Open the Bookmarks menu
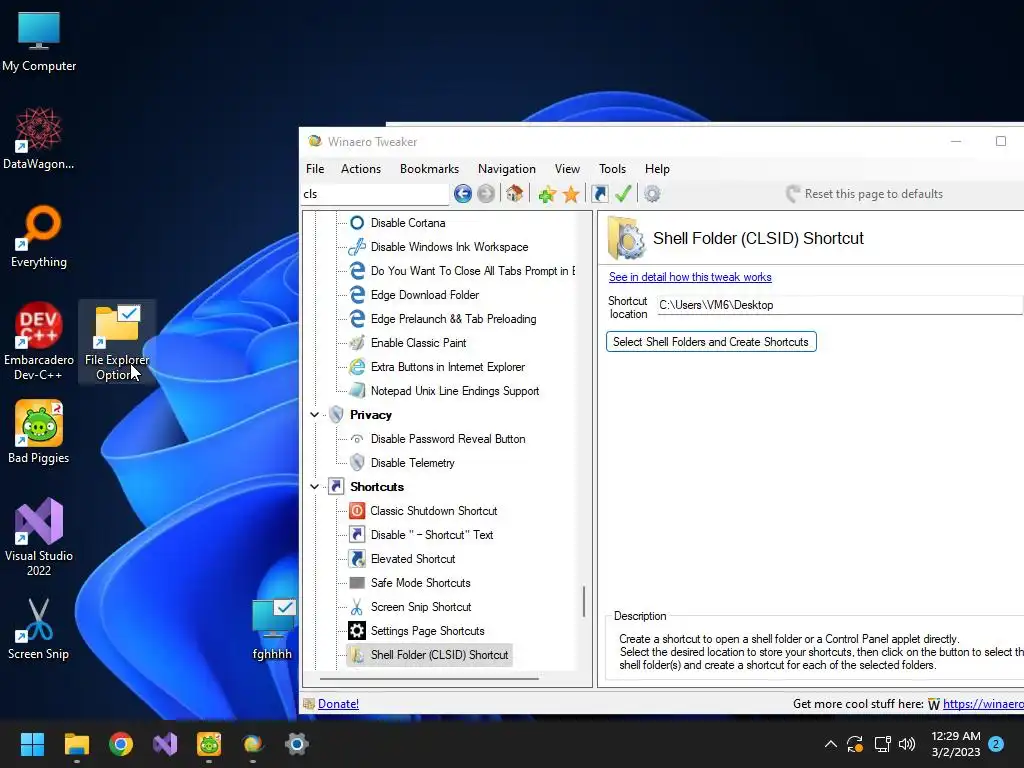1024x768 pixels. pos(429,168)
